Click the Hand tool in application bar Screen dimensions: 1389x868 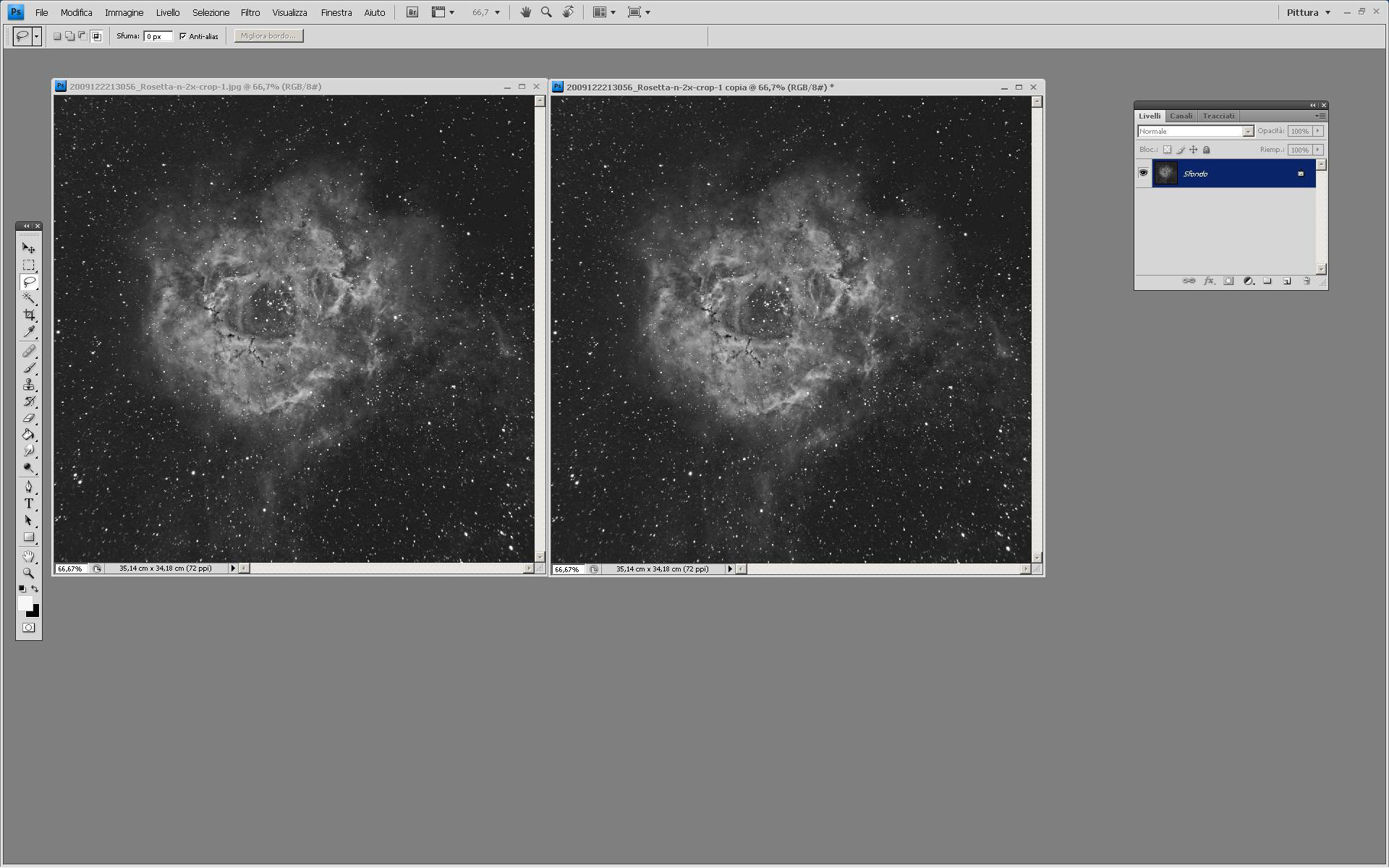point(526,12)
